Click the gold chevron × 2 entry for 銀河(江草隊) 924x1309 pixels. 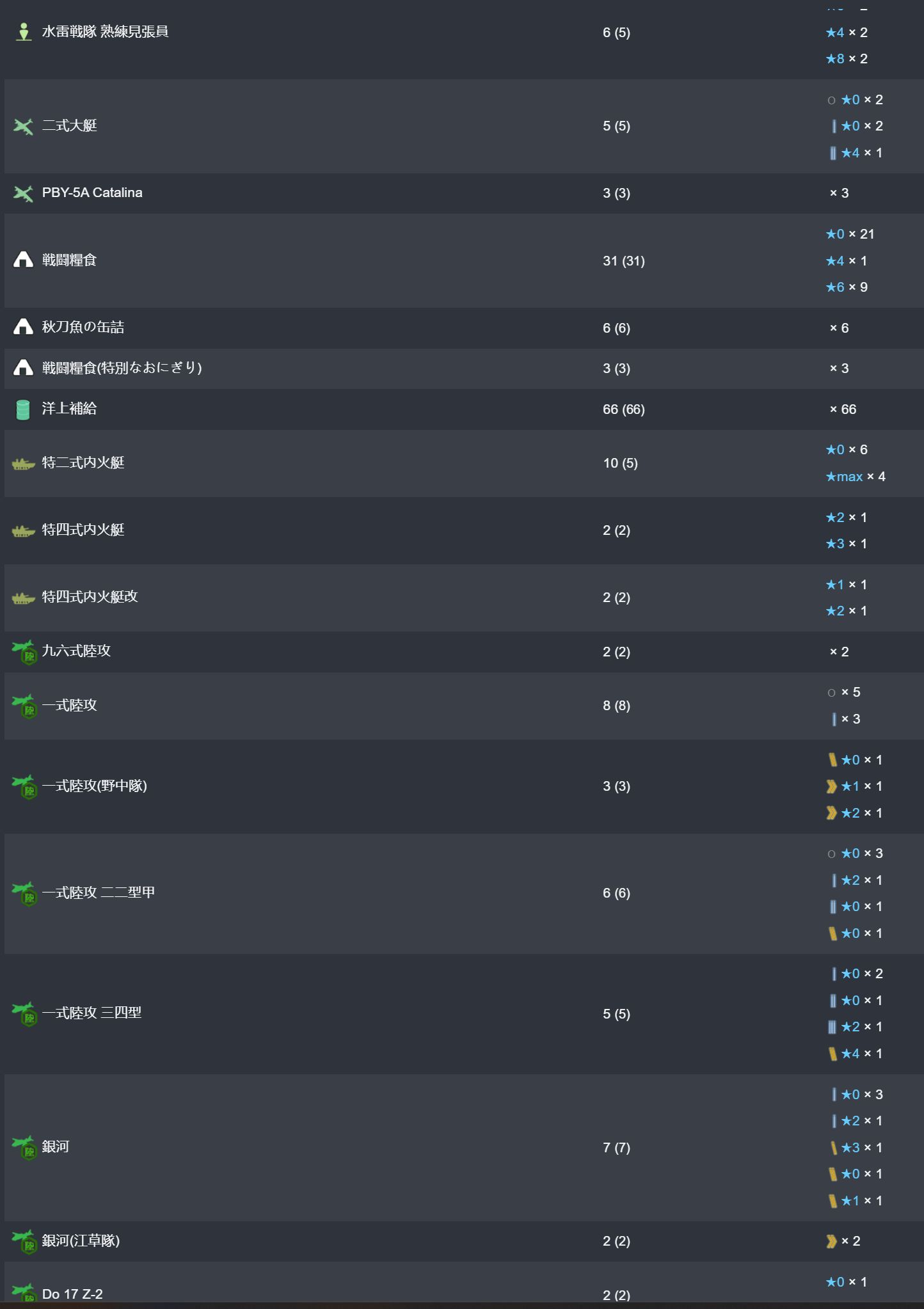[843, 1241]
